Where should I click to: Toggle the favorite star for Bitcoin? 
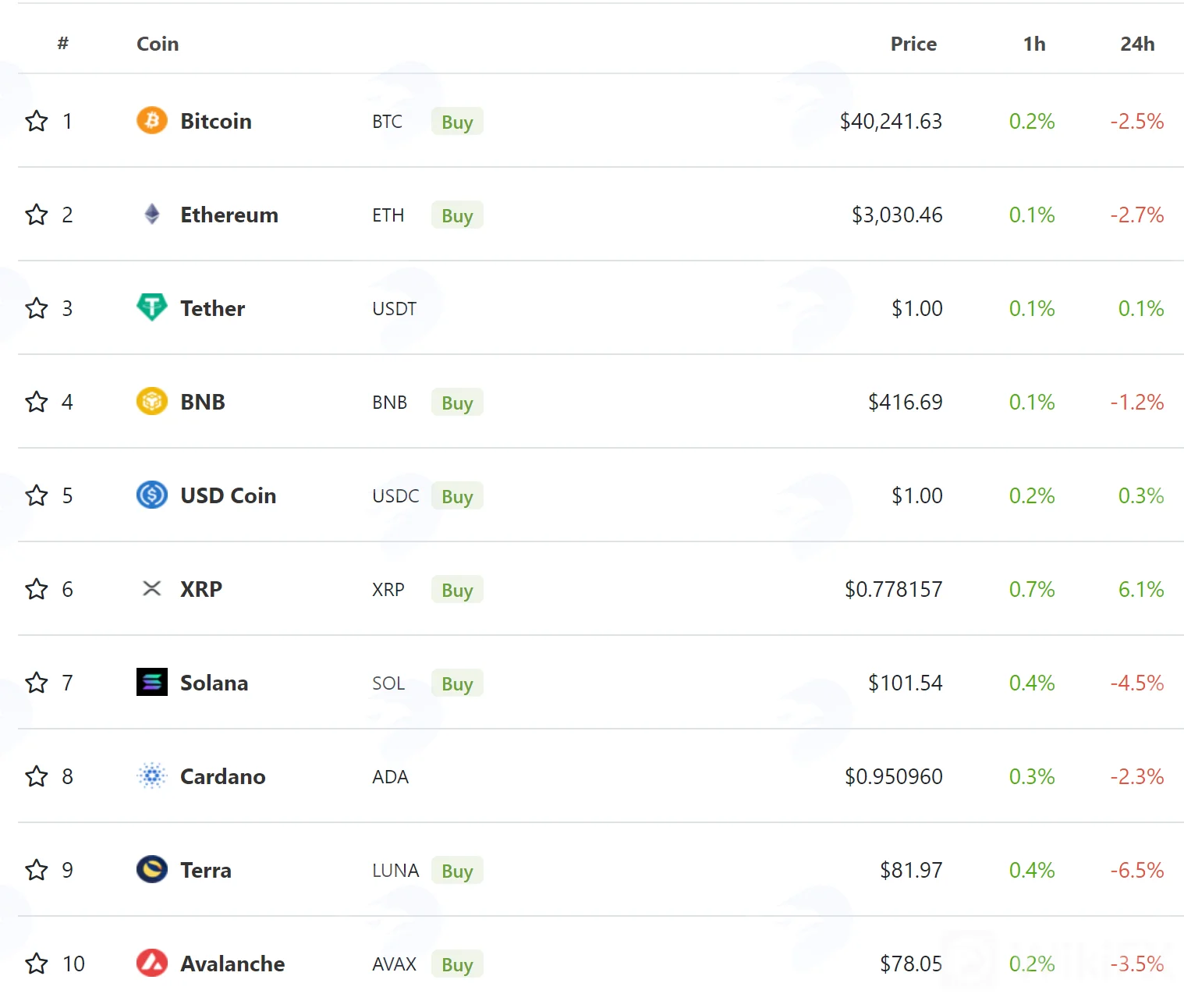tap(37, 121)
